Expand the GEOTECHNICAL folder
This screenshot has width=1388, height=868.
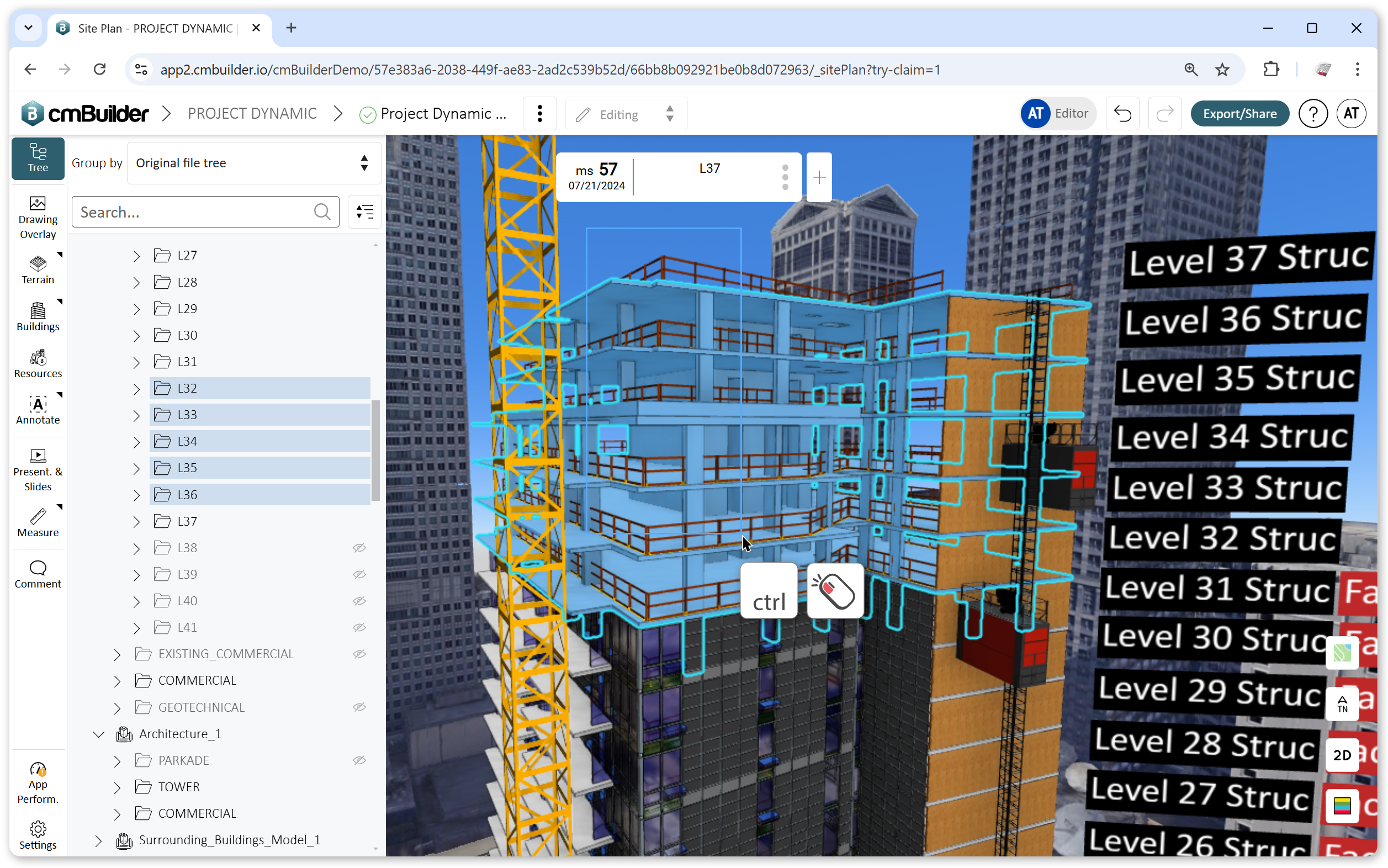tap(117, 707)
